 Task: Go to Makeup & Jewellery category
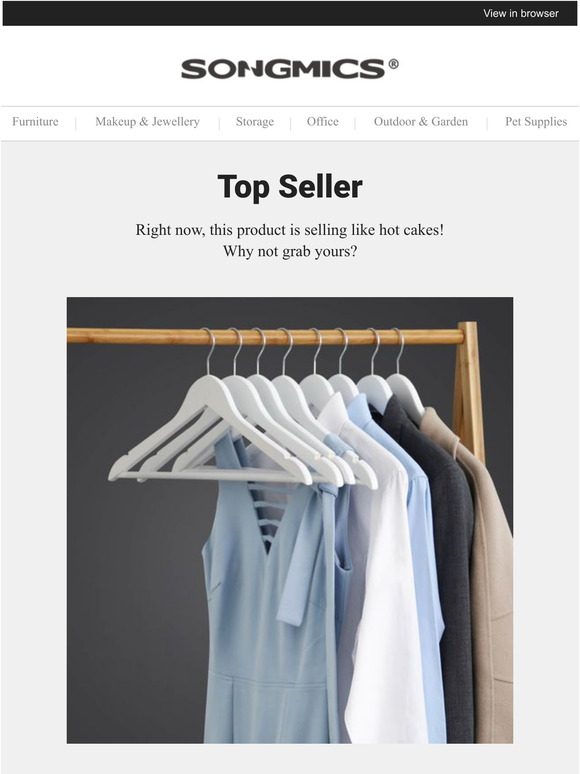point(147,121)
